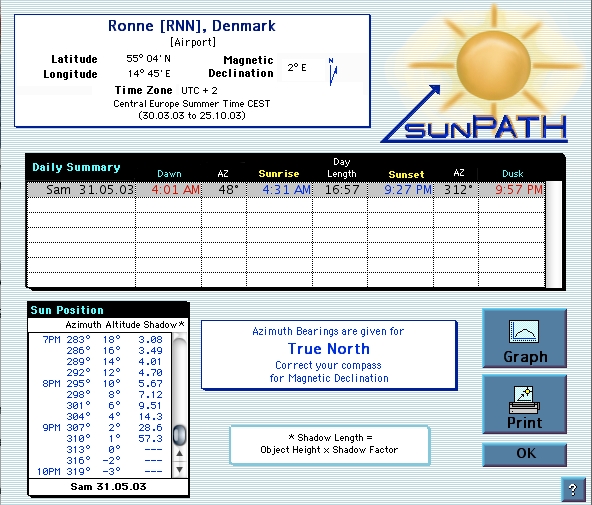Click the True North heading text
Screen dimensions: 592x505
(x=328, y=348)
